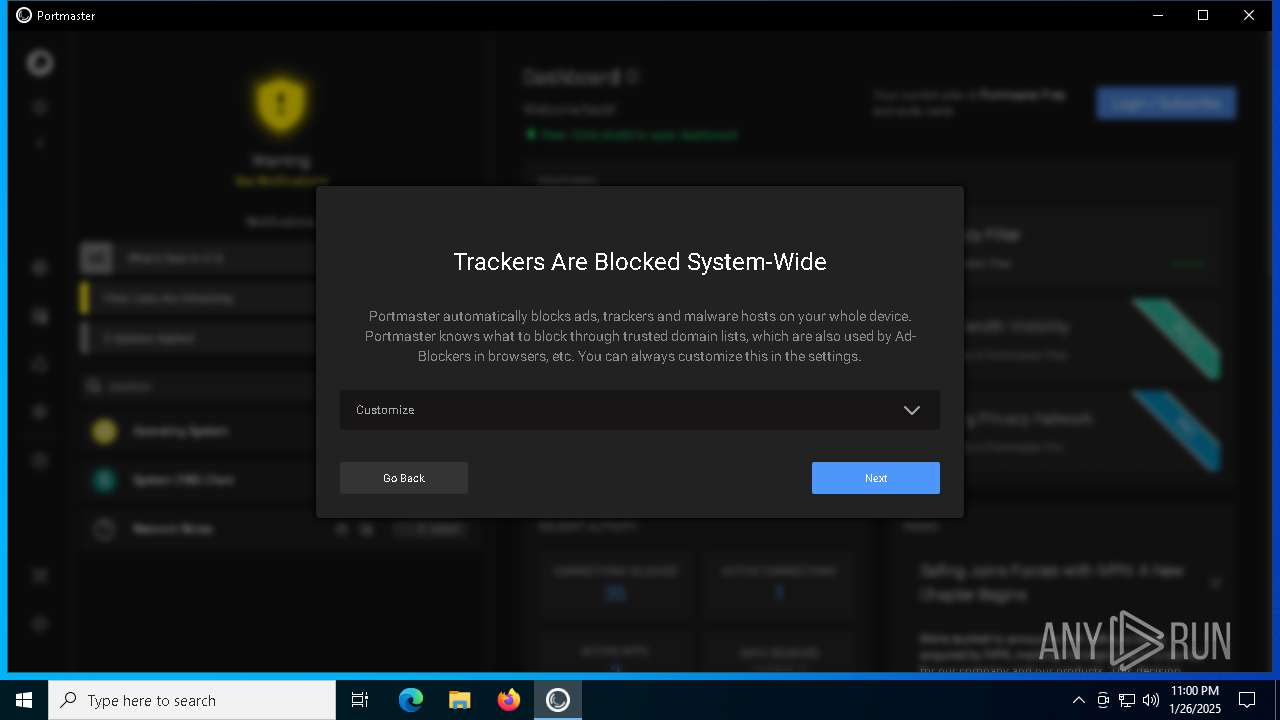Close the Portmaster window

click(x=1249, y=15)
